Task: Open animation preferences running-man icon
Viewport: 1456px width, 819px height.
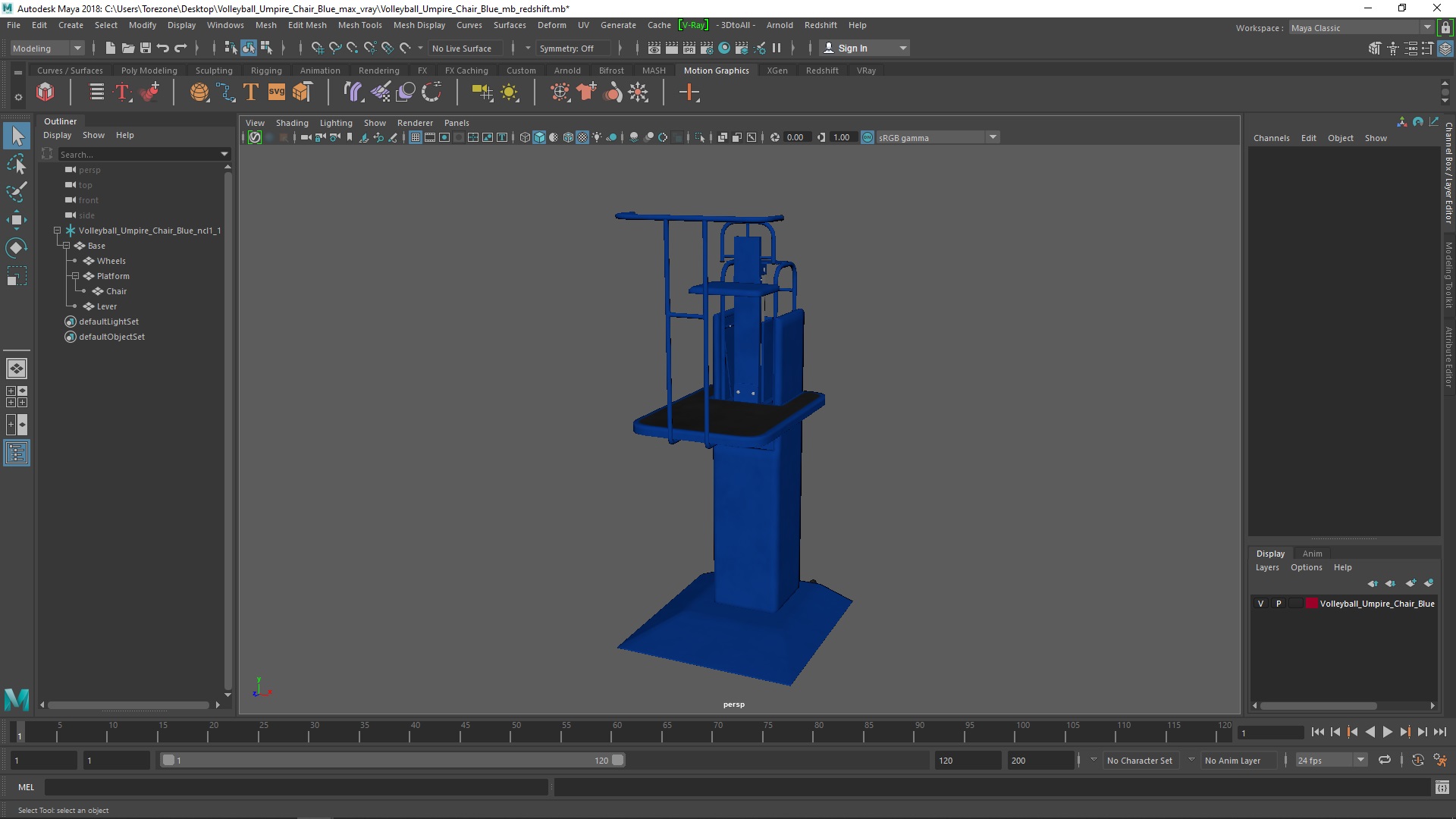Action: [x=1440, y=760]
